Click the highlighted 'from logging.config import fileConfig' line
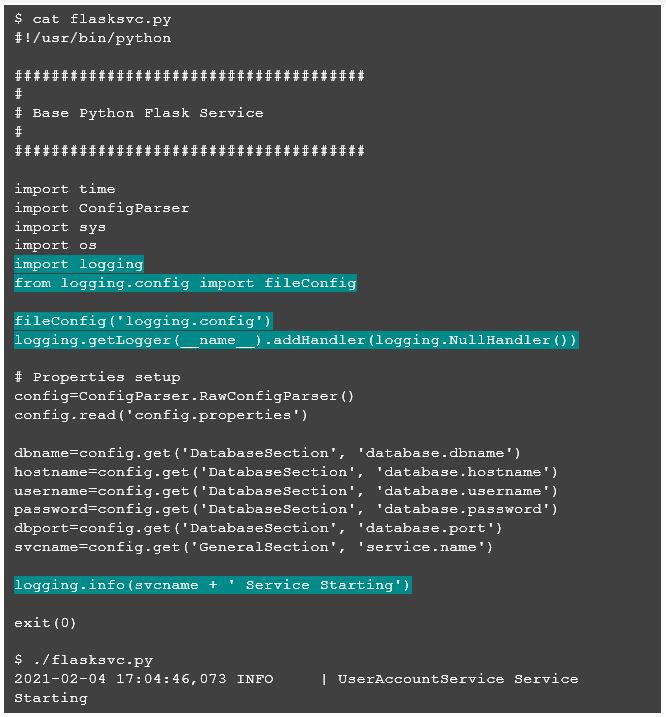This screenshot has width=666, height=717. 185,283
